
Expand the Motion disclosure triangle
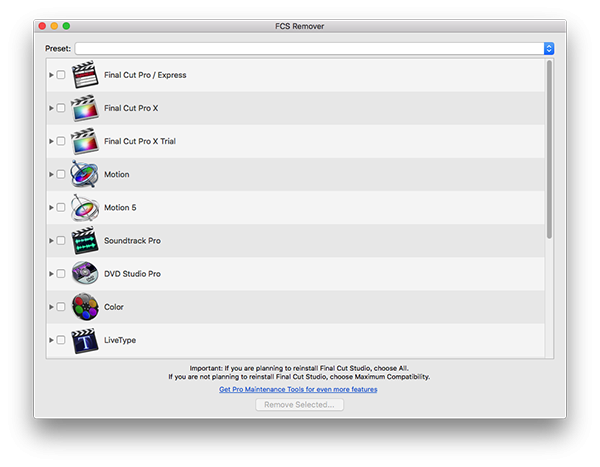(51, 175)
